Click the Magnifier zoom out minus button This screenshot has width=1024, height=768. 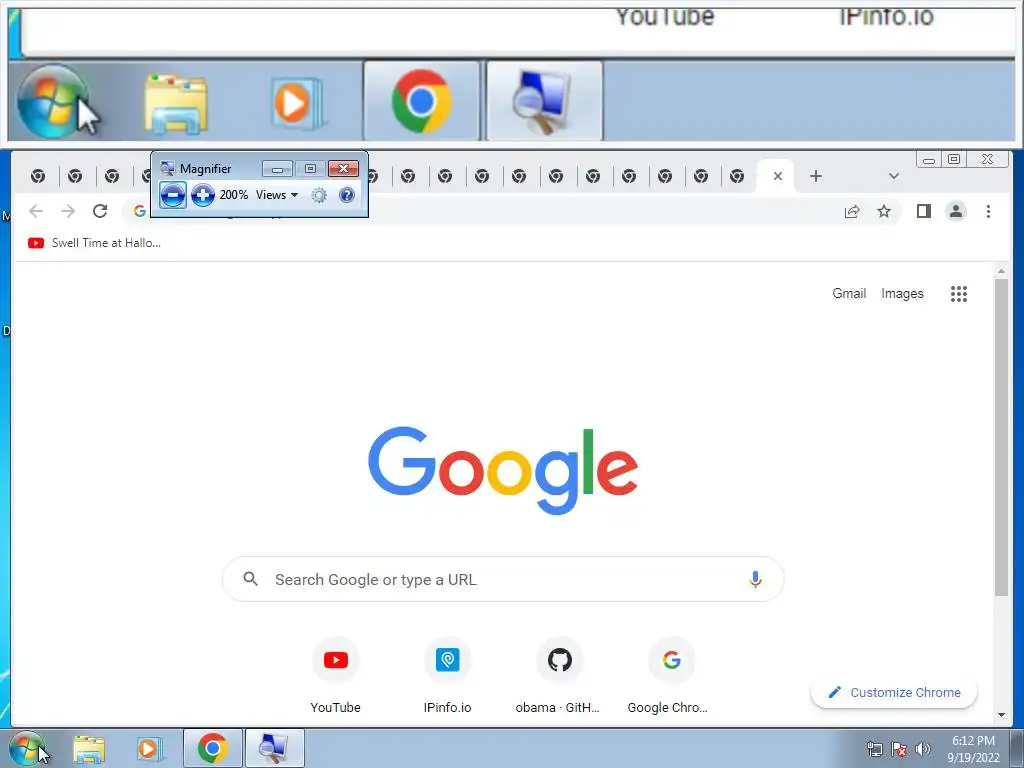(172, 195)
